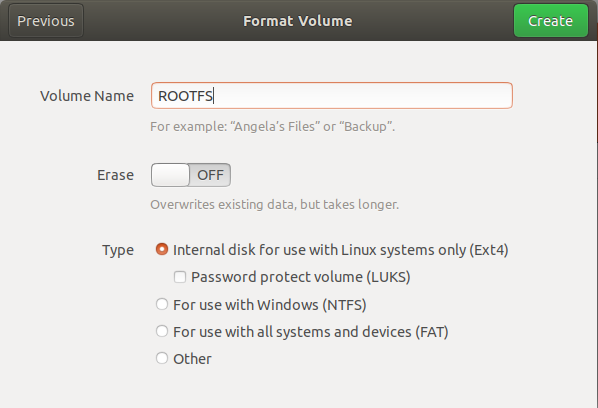The image size is (598, 408).
Task: Choose the NTFS radio button circle
Action: (162, 304)
